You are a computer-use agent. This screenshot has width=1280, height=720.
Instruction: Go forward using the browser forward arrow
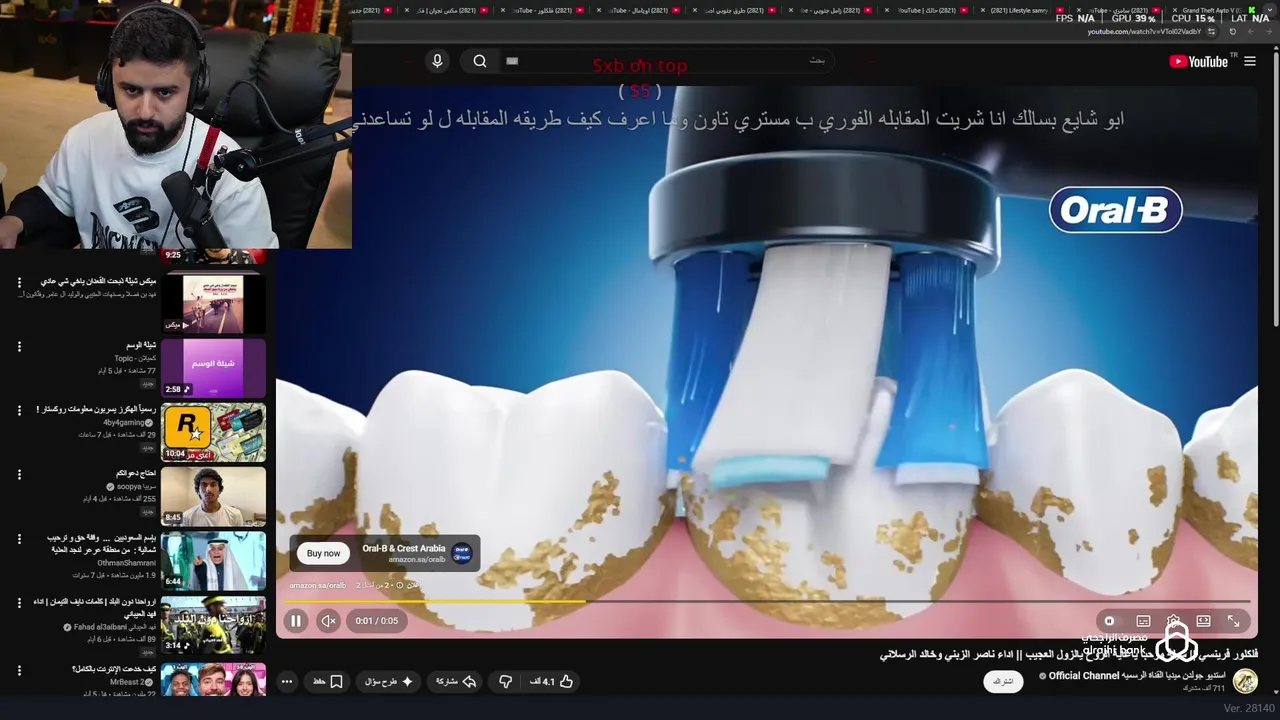pos(1250,32)
